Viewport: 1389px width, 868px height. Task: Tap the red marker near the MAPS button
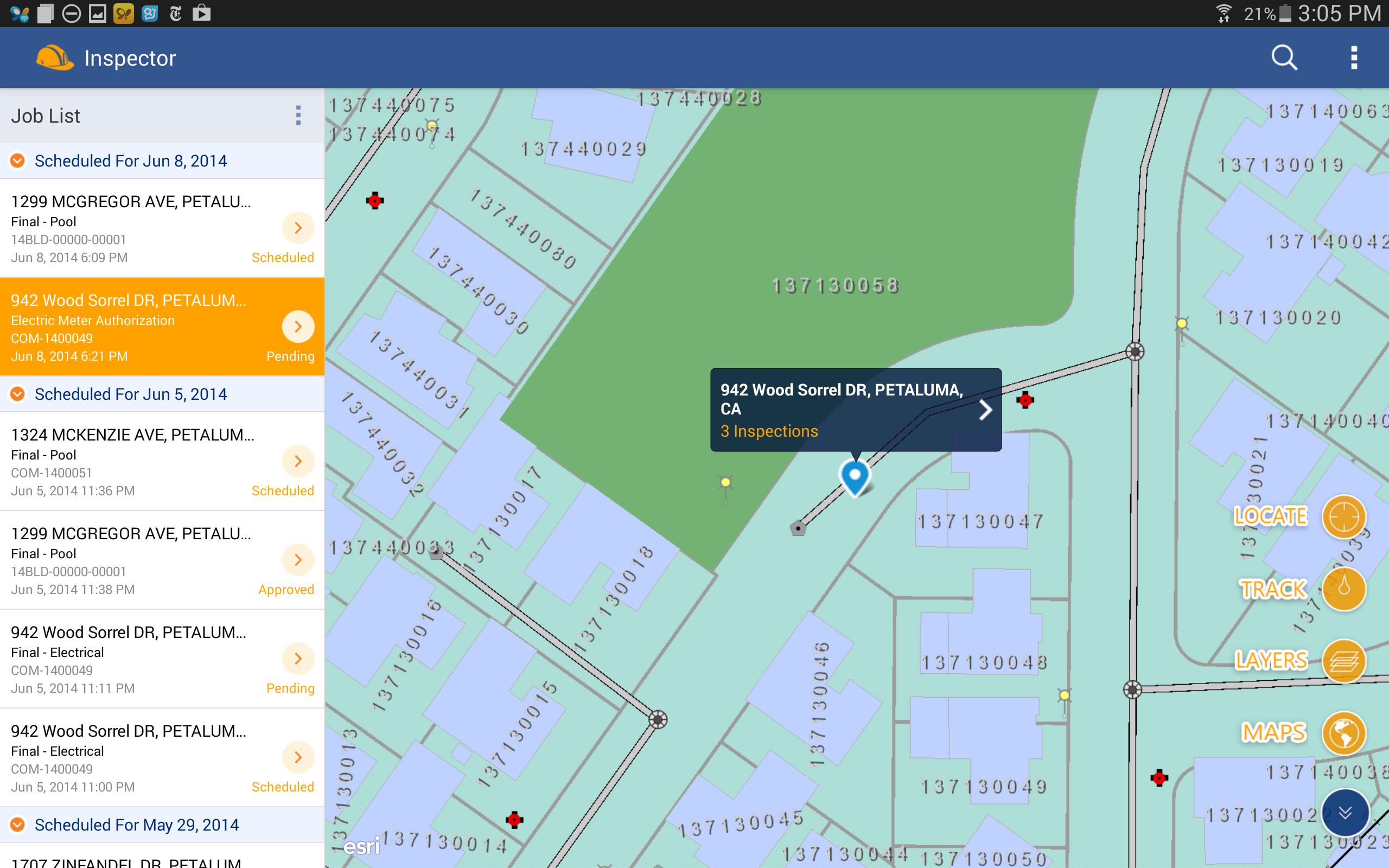point(1159,778)
